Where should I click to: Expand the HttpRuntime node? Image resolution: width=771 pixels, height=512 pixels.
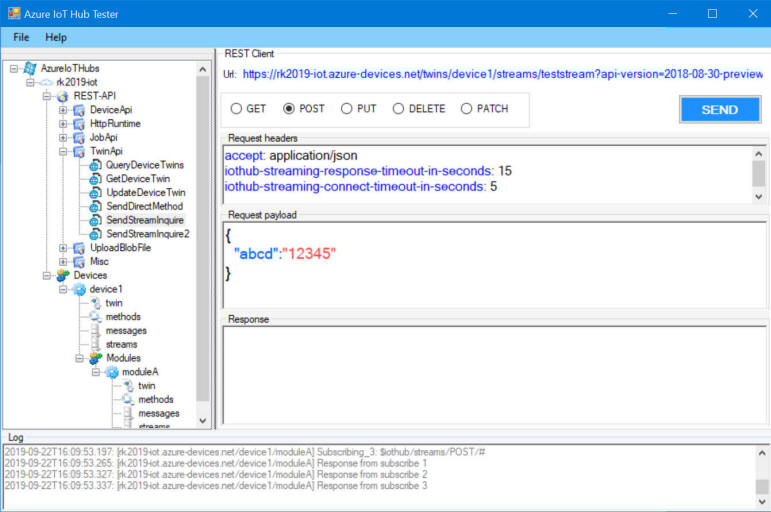click(x=63, y=124)
